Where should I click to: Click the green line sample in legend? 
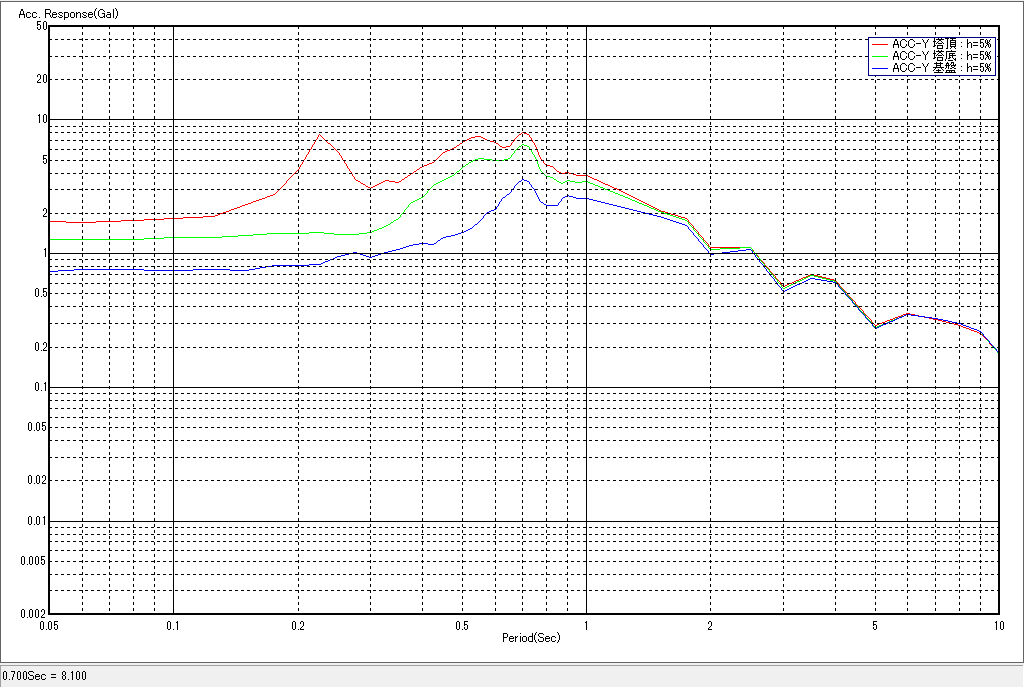click(x=879, y=56)
